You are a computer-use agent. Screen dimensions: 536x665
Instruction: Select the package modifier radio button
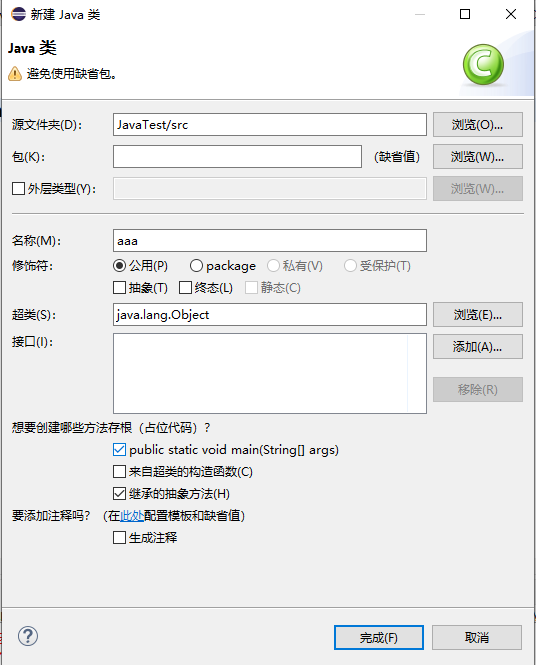pyautogui.click(x=196, y=266)
